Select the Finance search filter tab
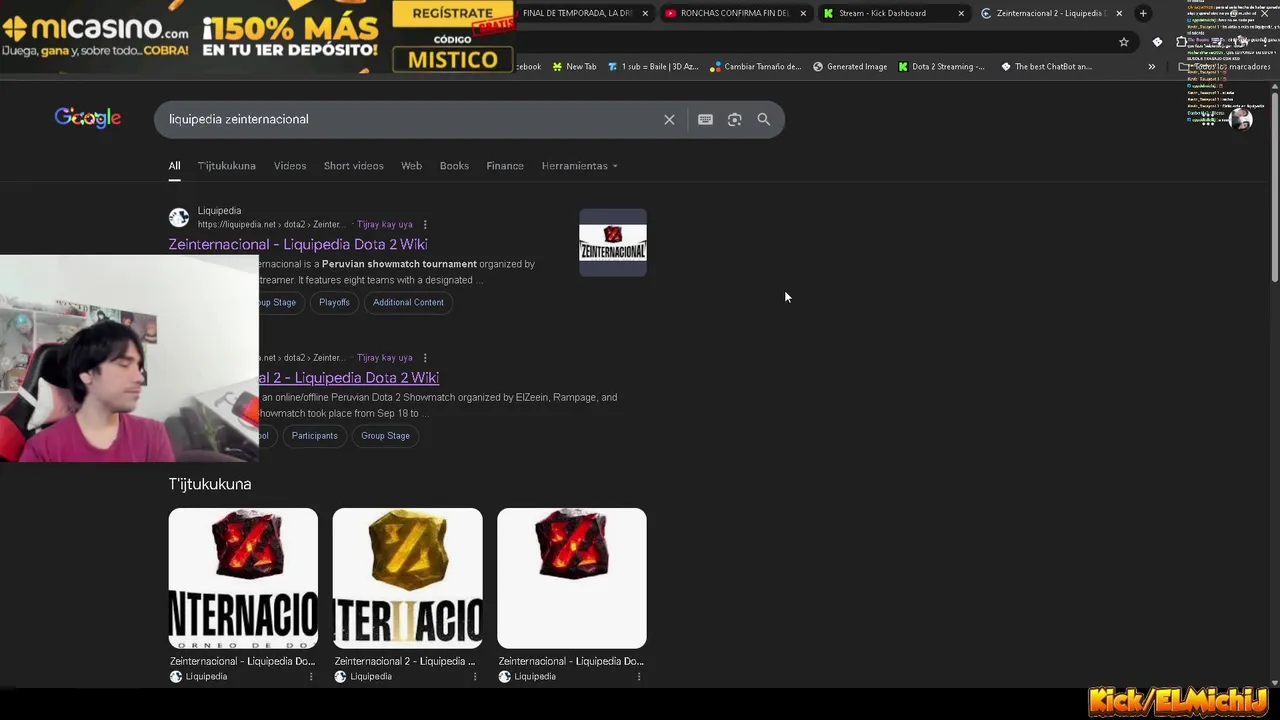The width and height of the screenshot is (1280, 720). (x=505, y=166)
